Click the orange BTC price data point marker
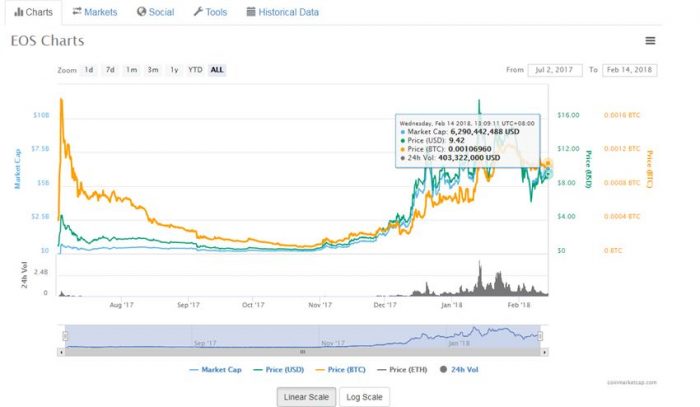 tap(548, 164)
